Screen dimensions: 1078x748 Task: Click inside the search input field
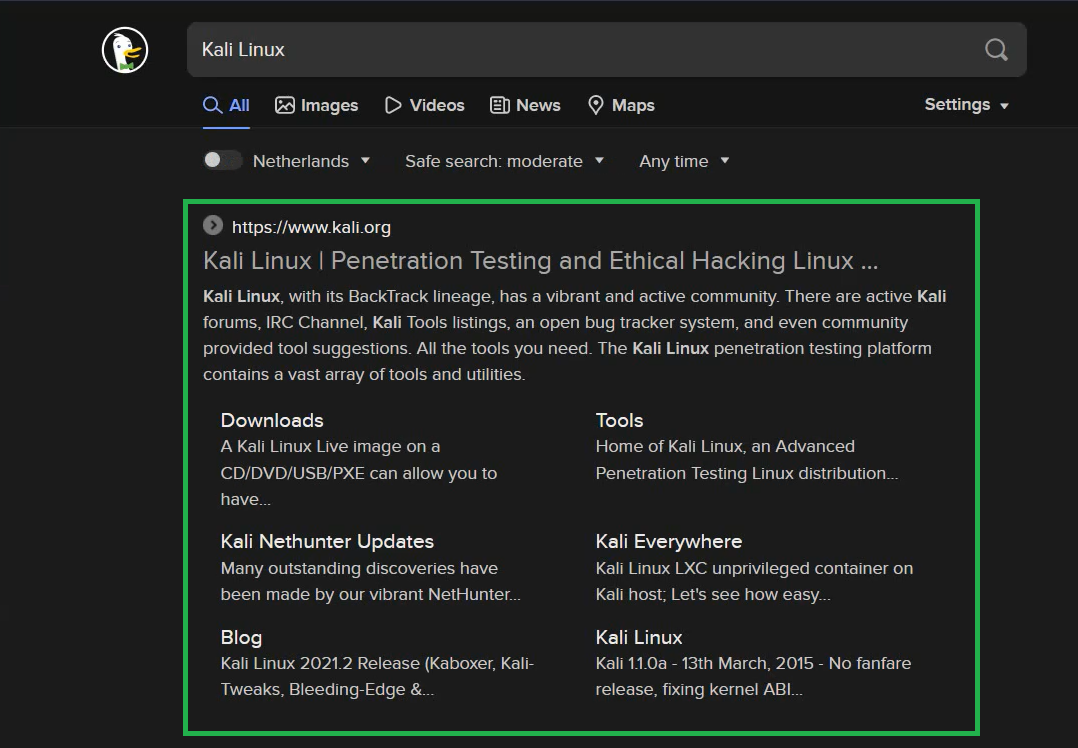coord(500,49)
